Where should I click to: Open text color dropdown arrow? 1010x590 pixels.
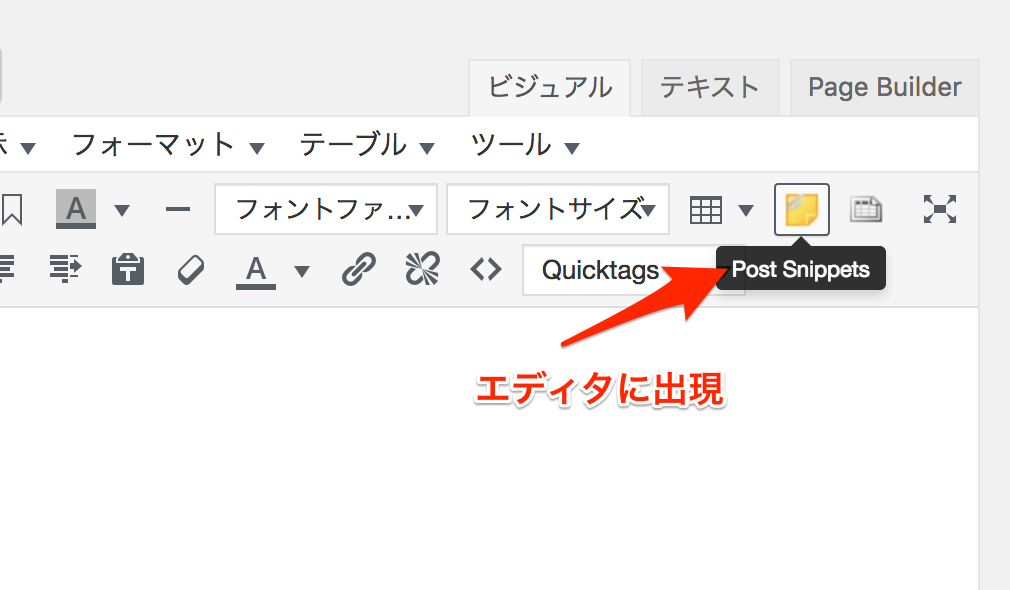(x=301, y=271)
